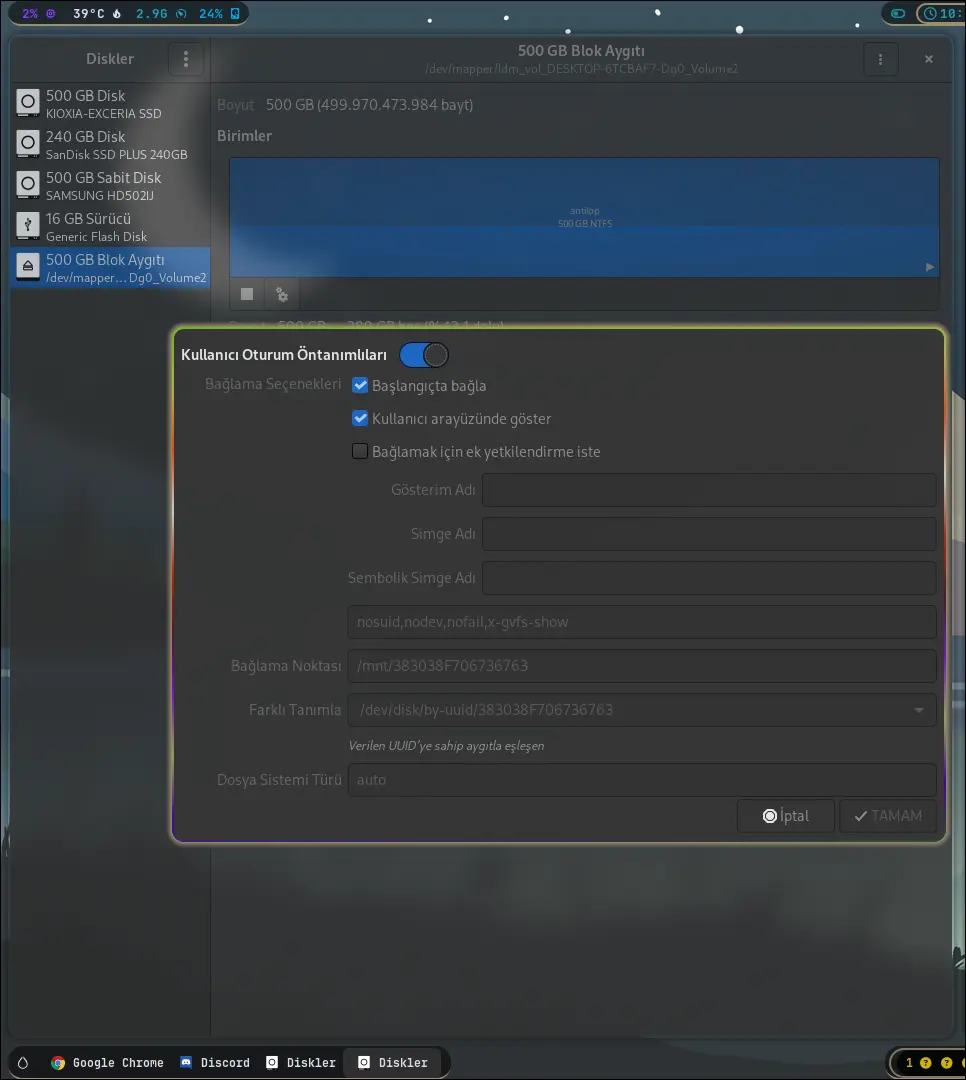Image resolution: width=966 pixels, height=1080 pixels.
Task: Uncheck Kullanıcı arayüzünde göster checkbox
Action: 360,418
